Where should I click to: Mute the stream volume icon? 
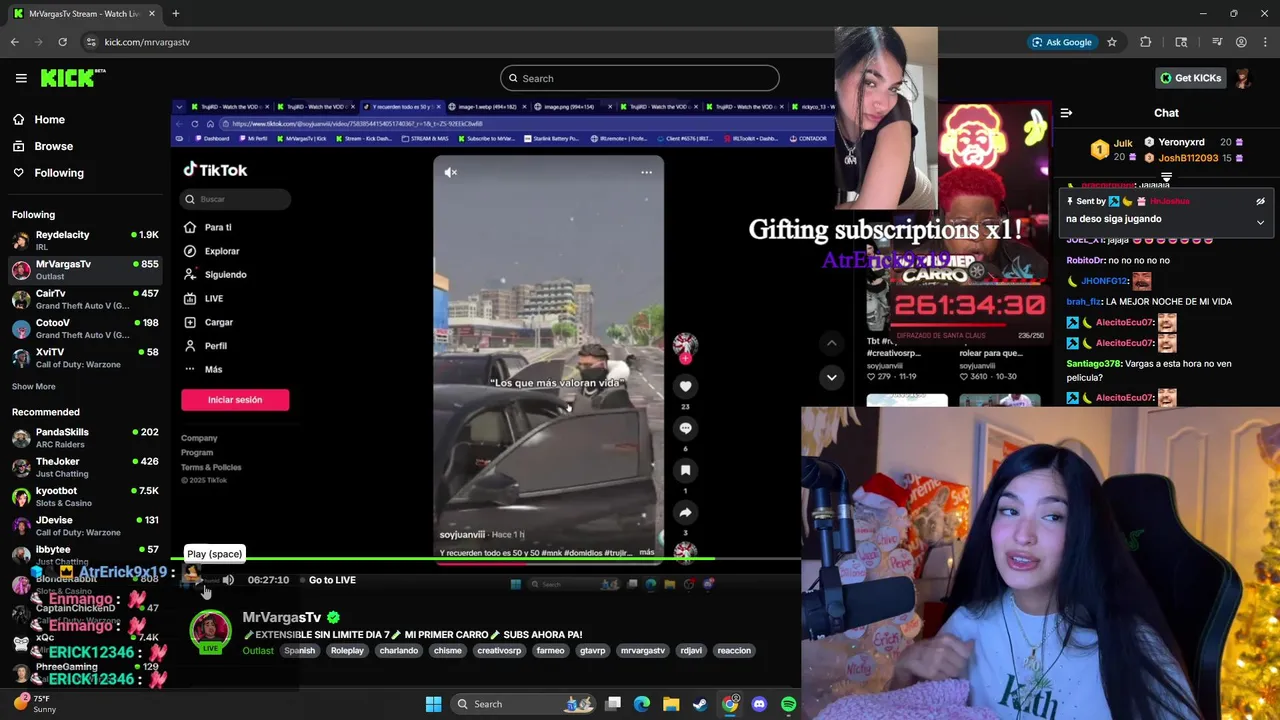tap(228, 580)
